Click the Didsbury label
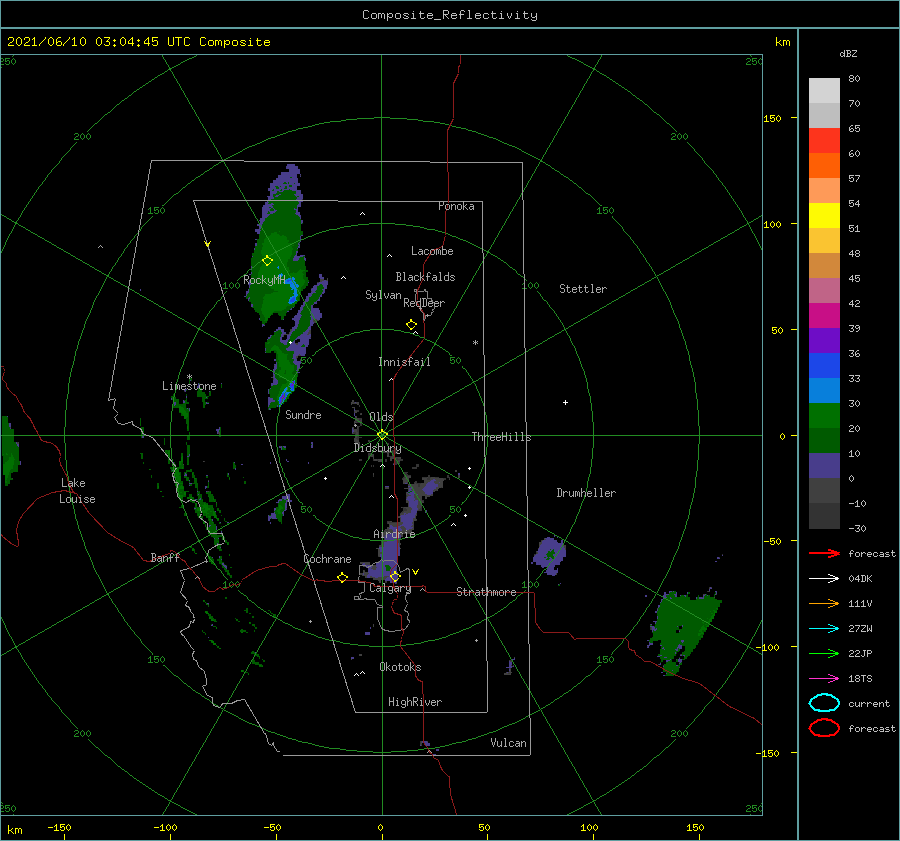Screen dimensions: 900x841 [x=377, y=448]
